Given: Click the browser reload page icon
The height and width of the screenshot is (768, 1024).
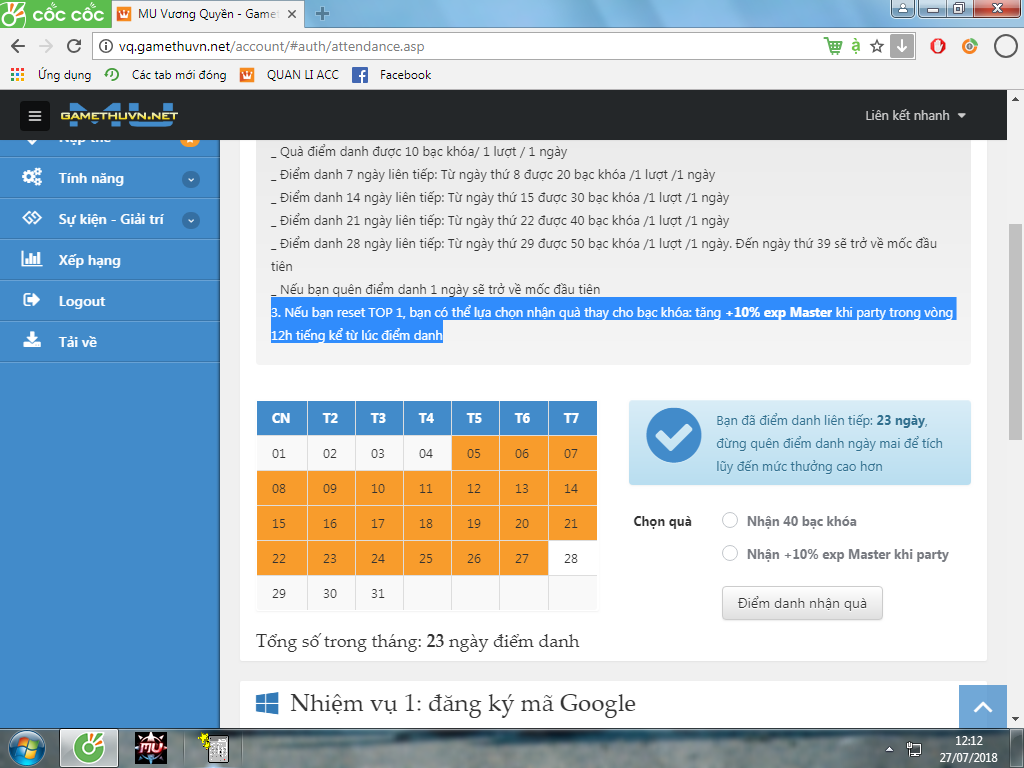Looking at the screenshot, I should 74,46.
